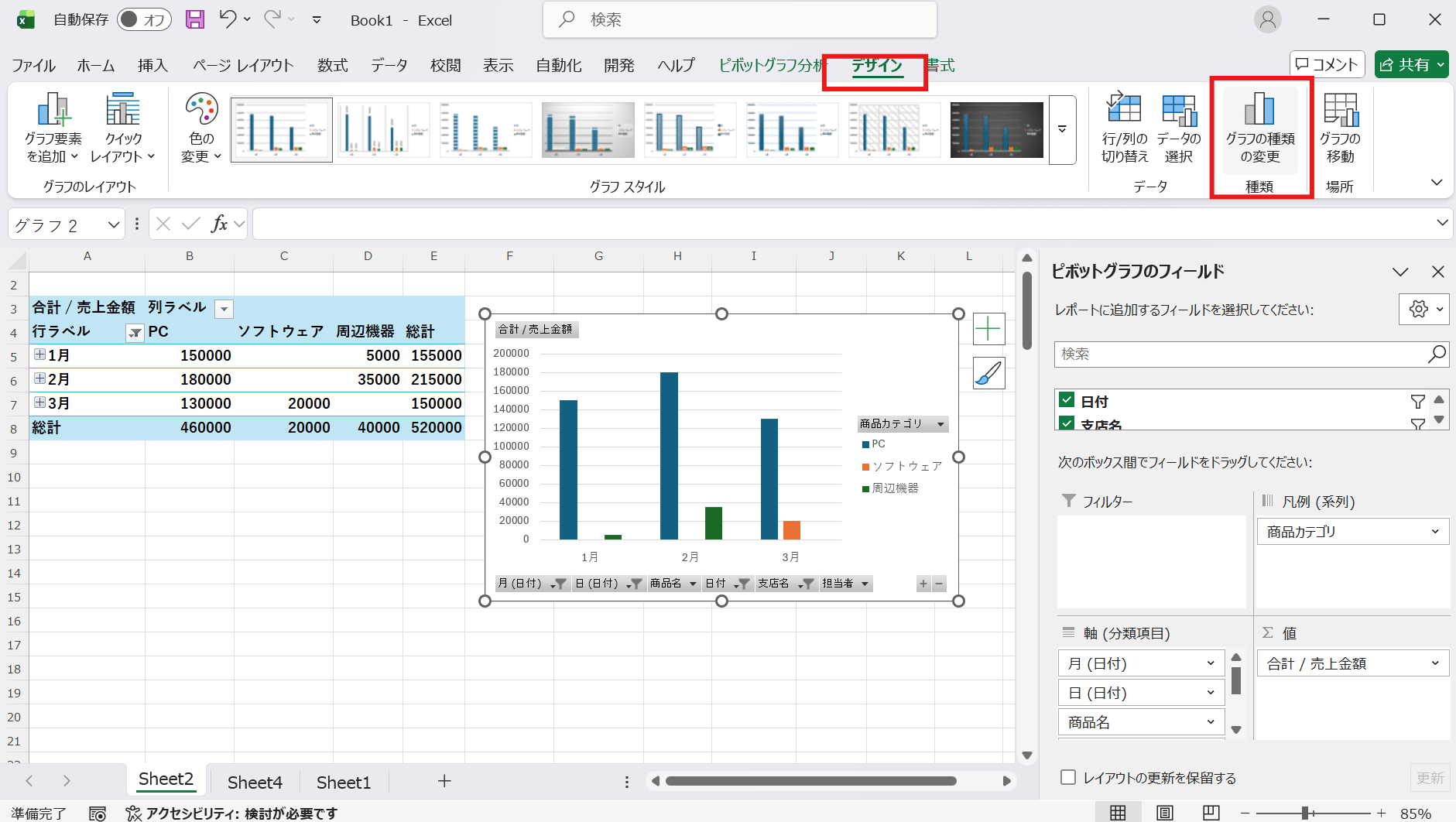Enable レイアウトの更新を保留する checkbox

1068,777
